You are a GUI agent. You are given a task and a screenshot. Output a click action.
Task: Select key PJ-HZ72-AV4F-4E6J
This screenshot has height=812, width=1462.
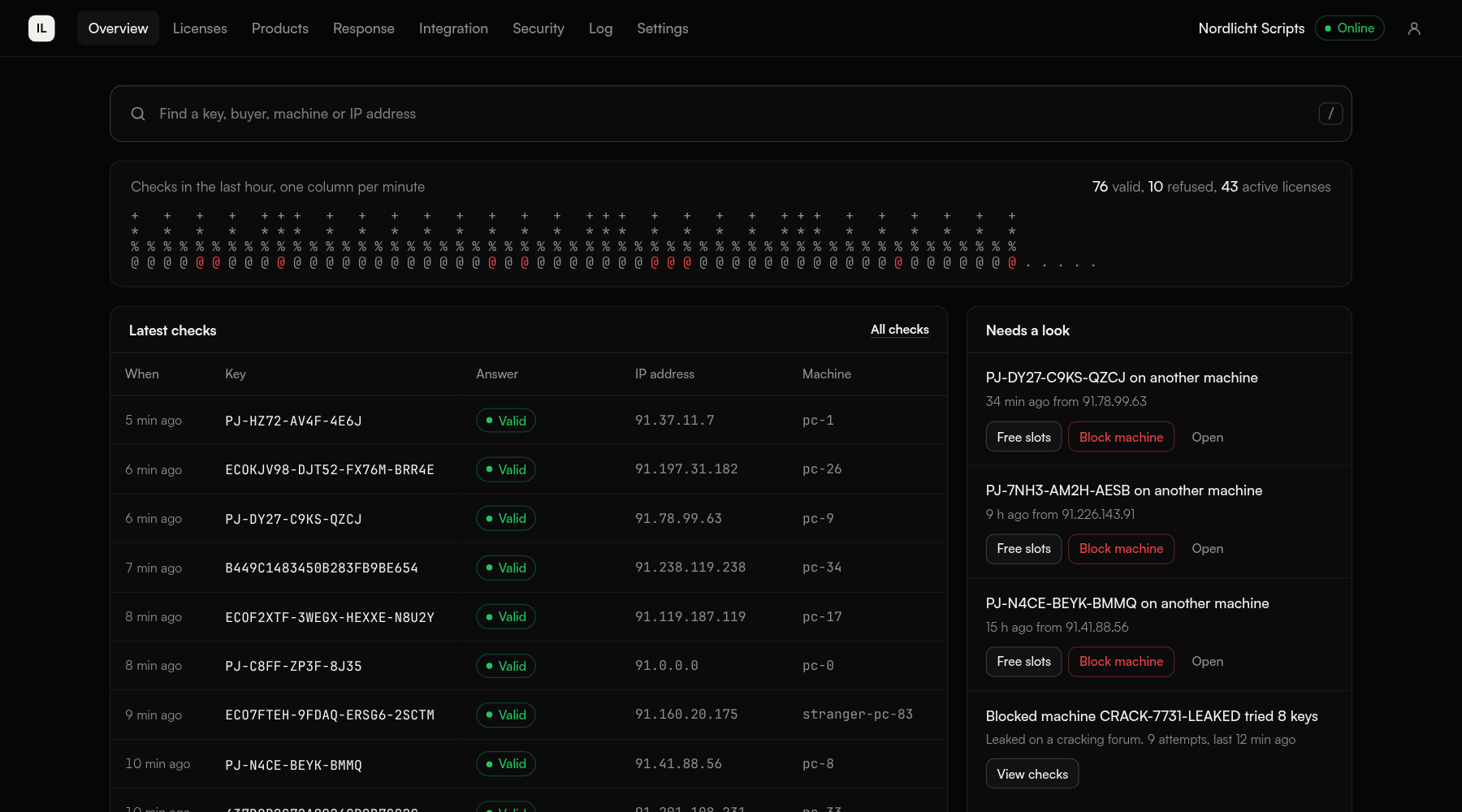click(293, 421)
